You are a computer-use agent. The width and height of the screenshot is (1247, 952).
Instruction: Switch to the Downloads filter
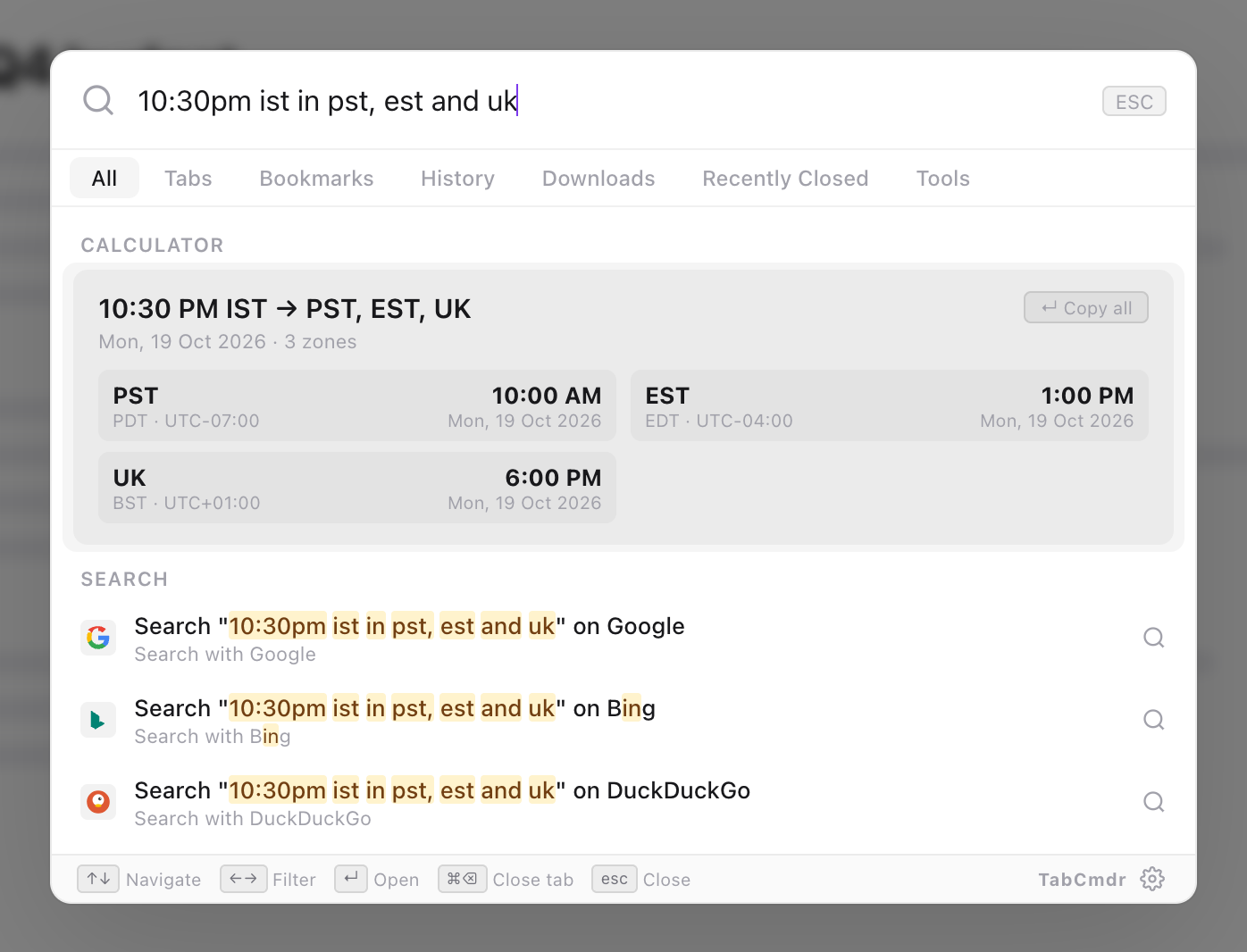point(598,178)
